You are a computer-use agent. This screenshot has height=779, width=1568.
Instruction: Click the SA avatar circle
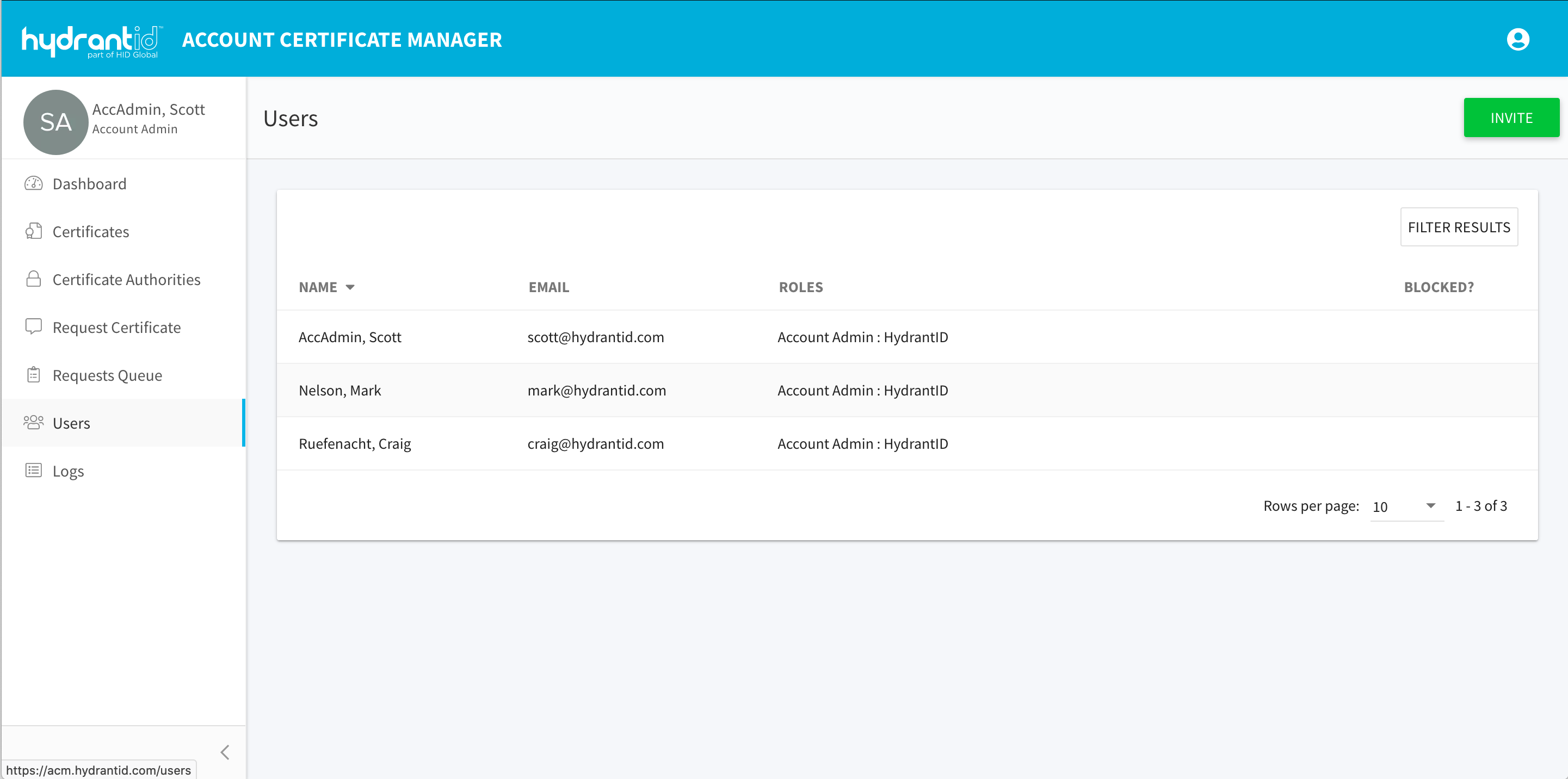click(x=55, y=122)
